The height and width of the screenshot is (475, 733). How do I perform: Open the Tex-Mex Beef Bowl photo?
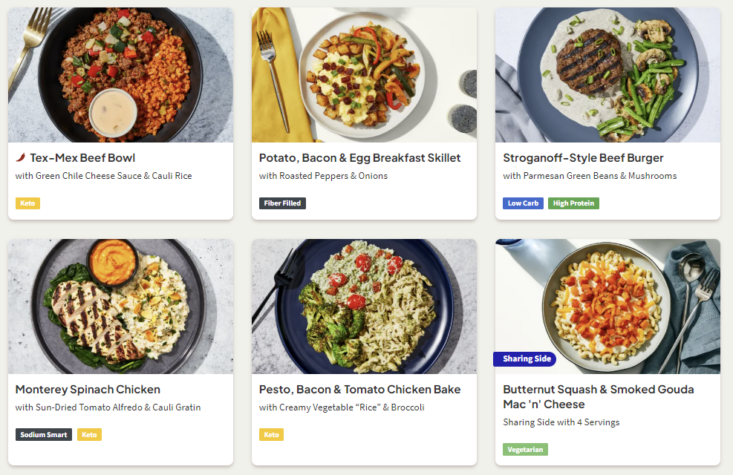tap(120, 75)
